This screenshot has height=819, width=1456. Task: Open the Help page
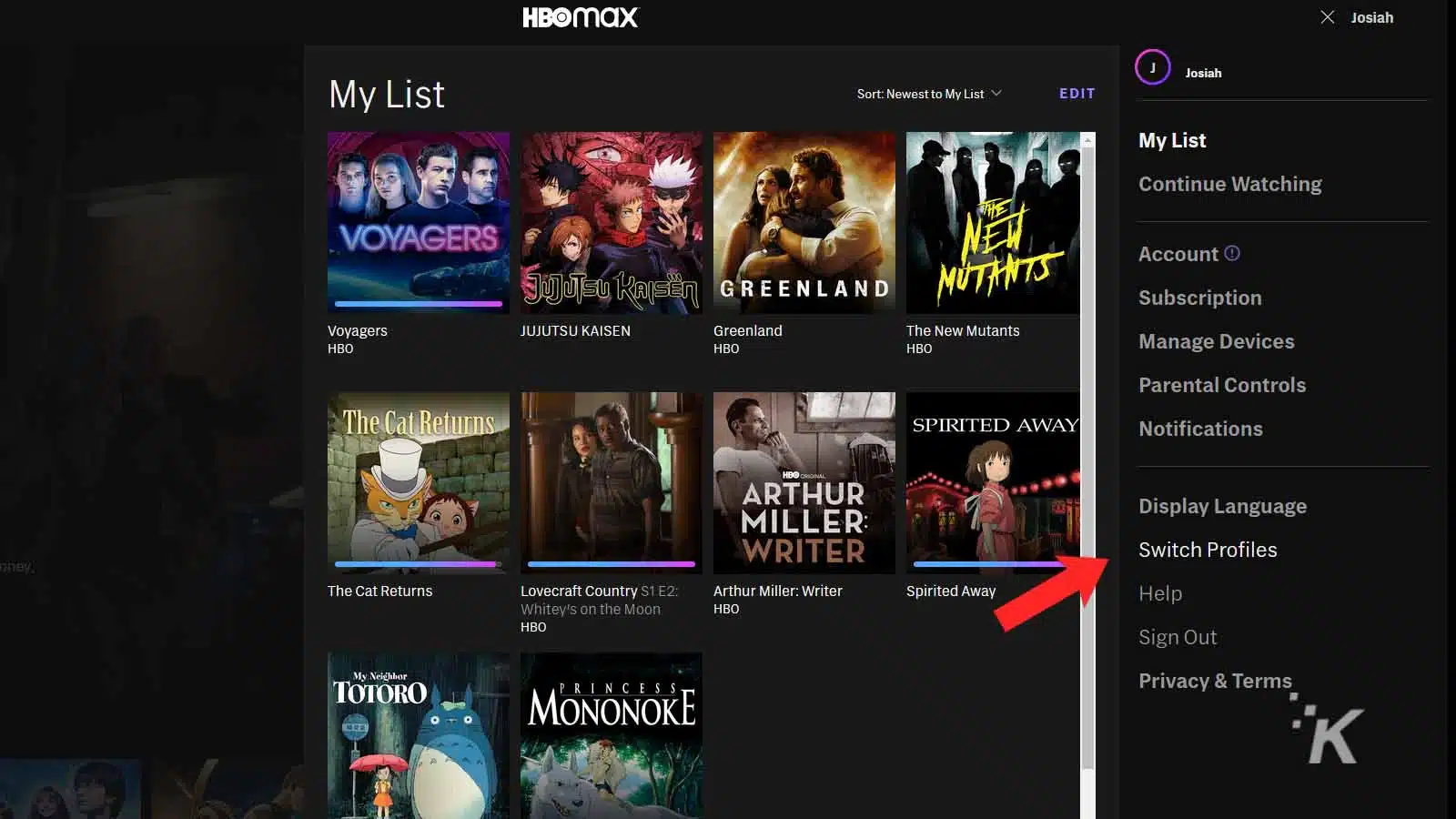[1160, 593]
